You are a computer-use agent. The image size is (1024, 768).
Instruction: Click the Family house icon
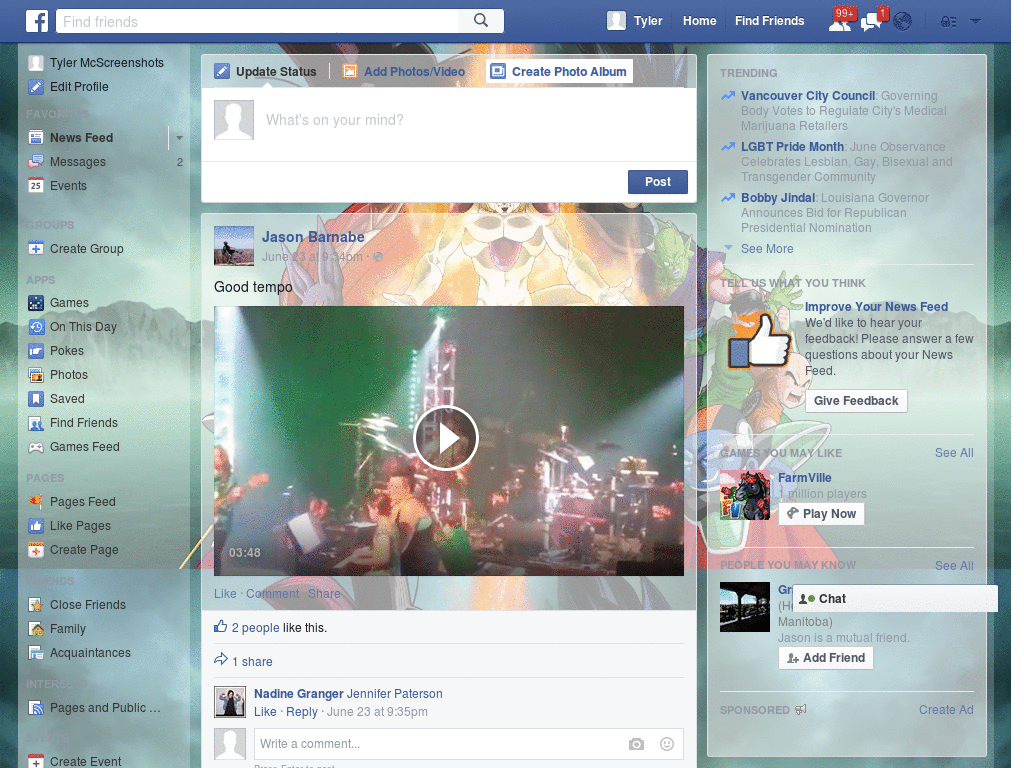point(36,629)
